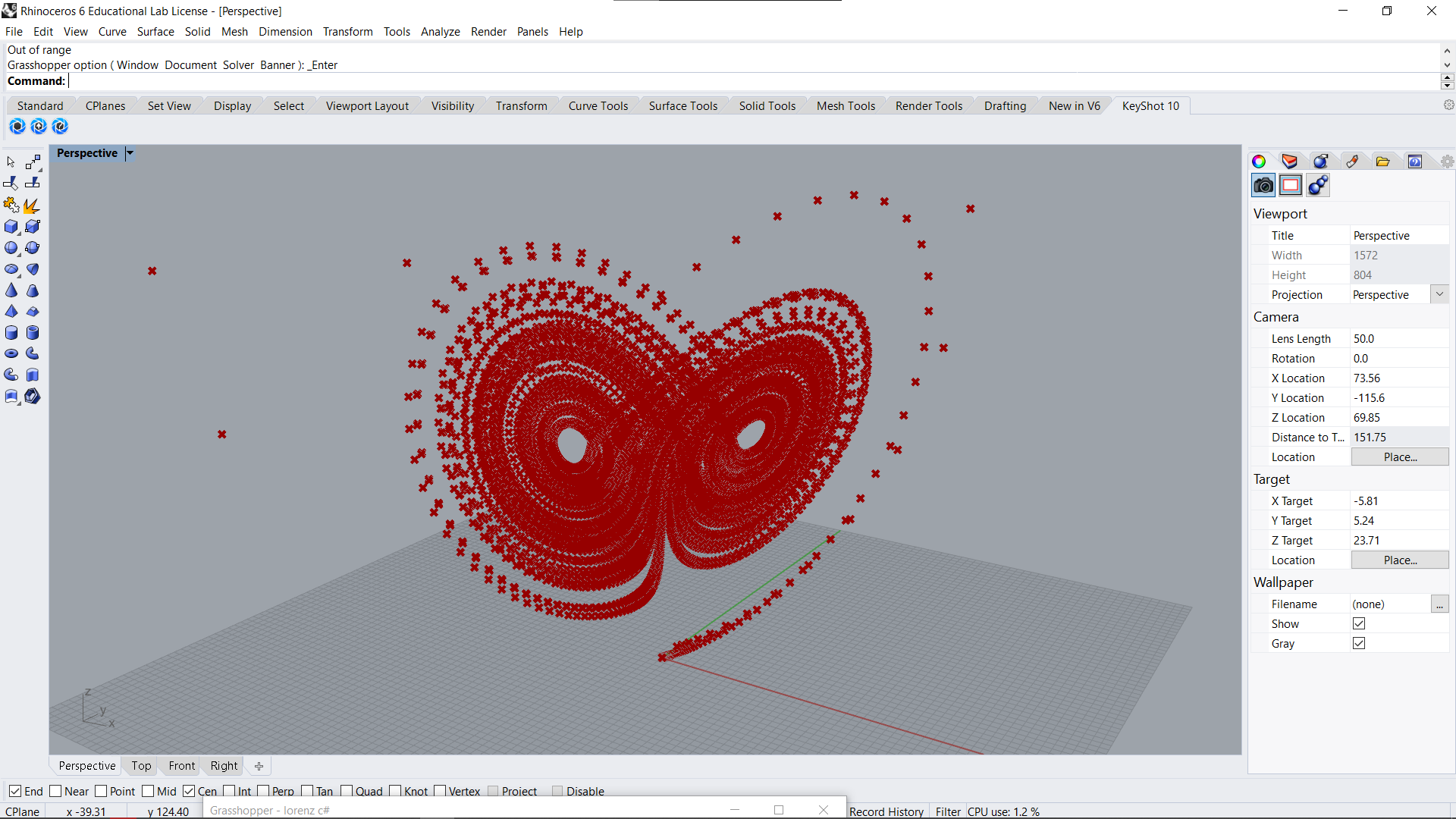Open the Analyze menu

click(x=440, y=32)
